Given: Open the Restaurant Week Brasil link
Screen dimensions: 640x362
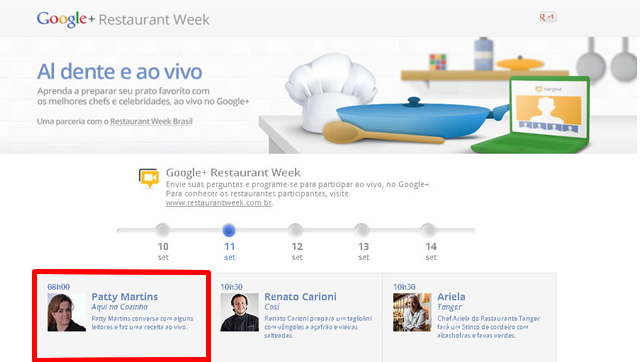Looking at the screenshot, I should click(151, 121).
